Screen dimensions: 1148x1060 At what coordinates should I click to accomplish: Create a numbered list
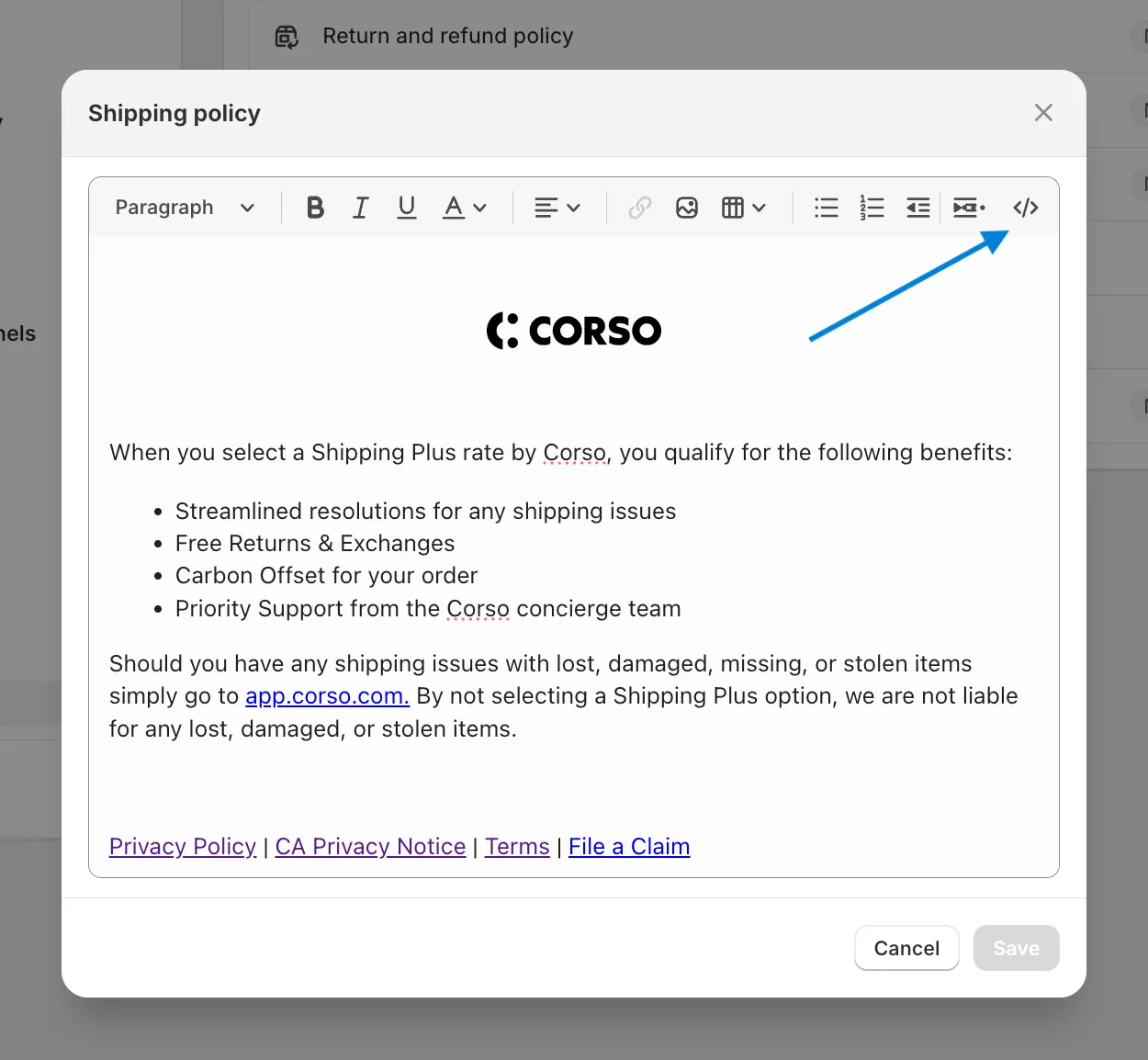click(x=872, y=208)
